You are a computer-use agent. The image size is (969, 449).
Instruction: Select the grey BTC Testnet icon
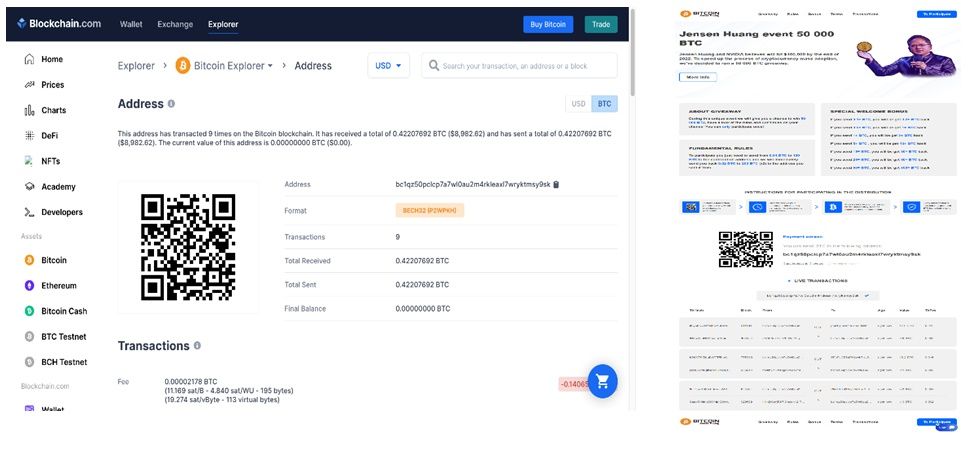tap(29, 337)
